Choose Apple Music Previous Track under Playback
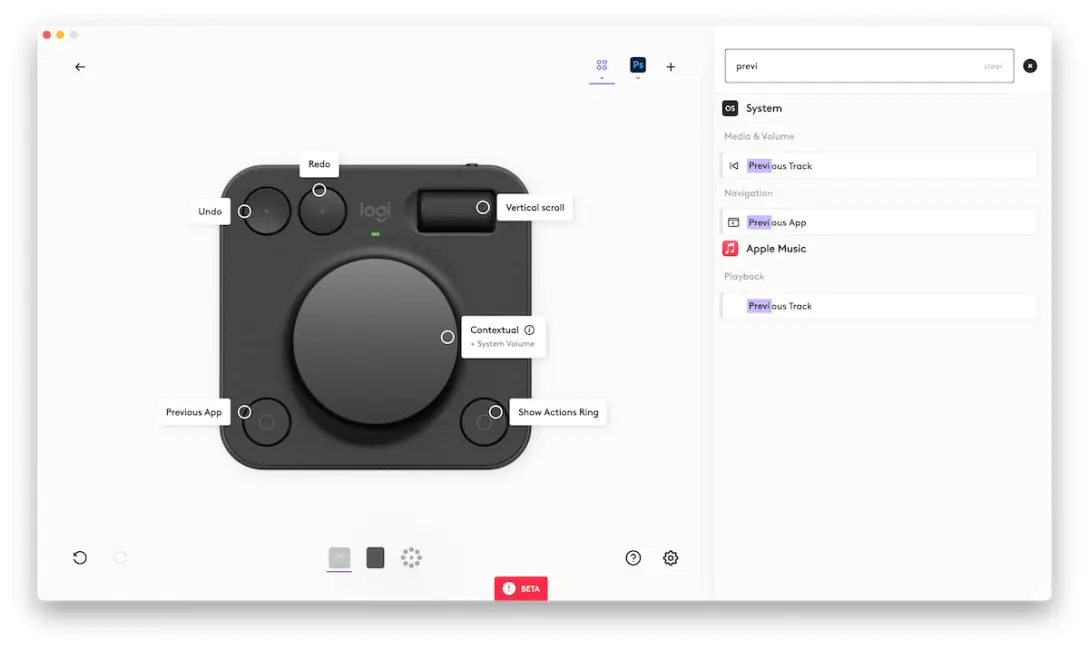The height and width of the screenshot is (650, 1089). (x=879, y=306)
